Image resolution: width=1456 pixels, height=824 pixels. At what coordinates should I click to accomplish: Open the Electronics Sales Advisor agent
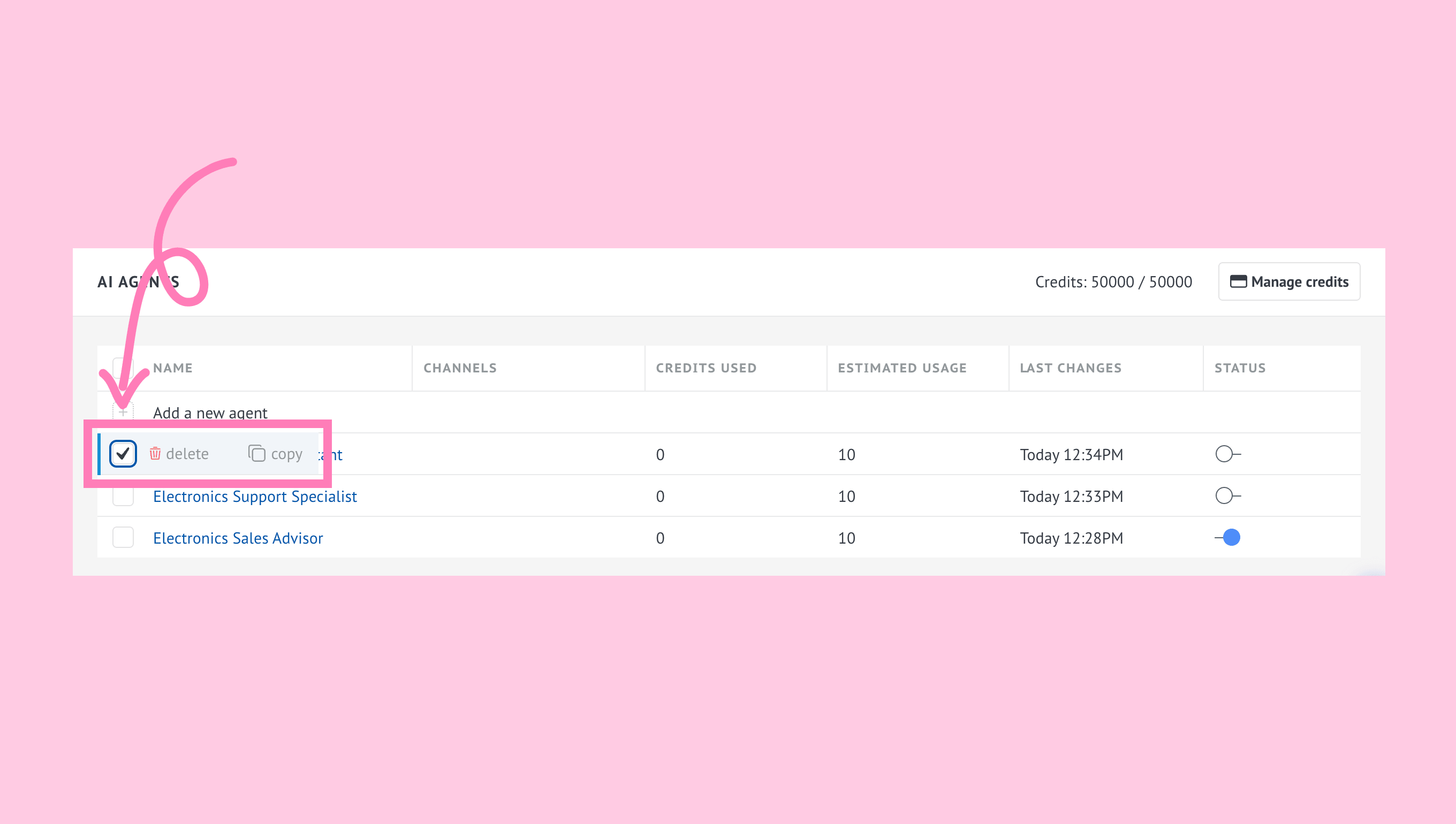click(238, 538)
